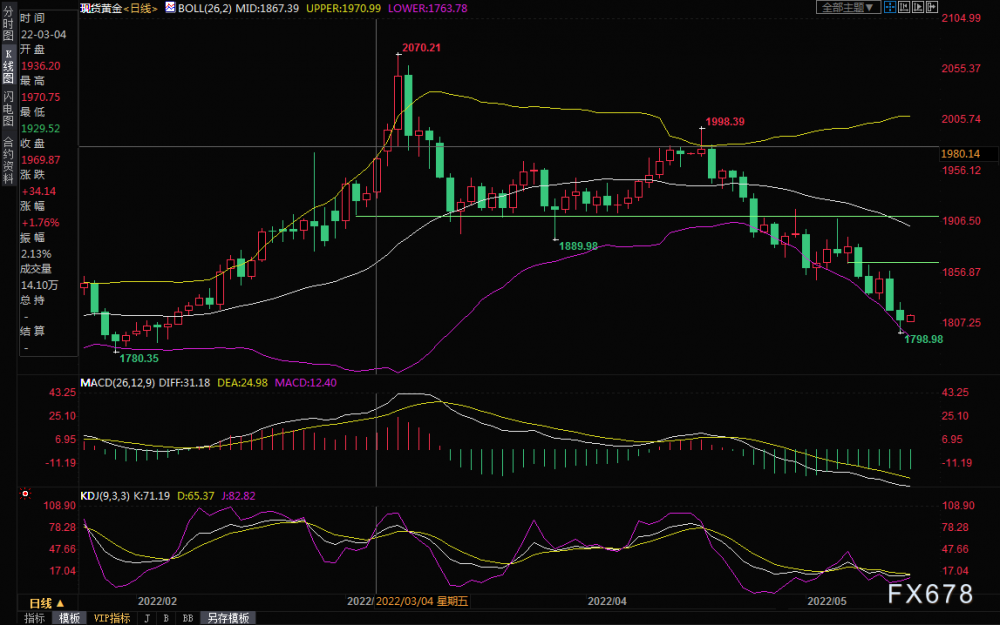The width and height of the screenshot is (1000, 625).
Task: Click the DEA:24.98 MACD value
Action: (242, 383)
